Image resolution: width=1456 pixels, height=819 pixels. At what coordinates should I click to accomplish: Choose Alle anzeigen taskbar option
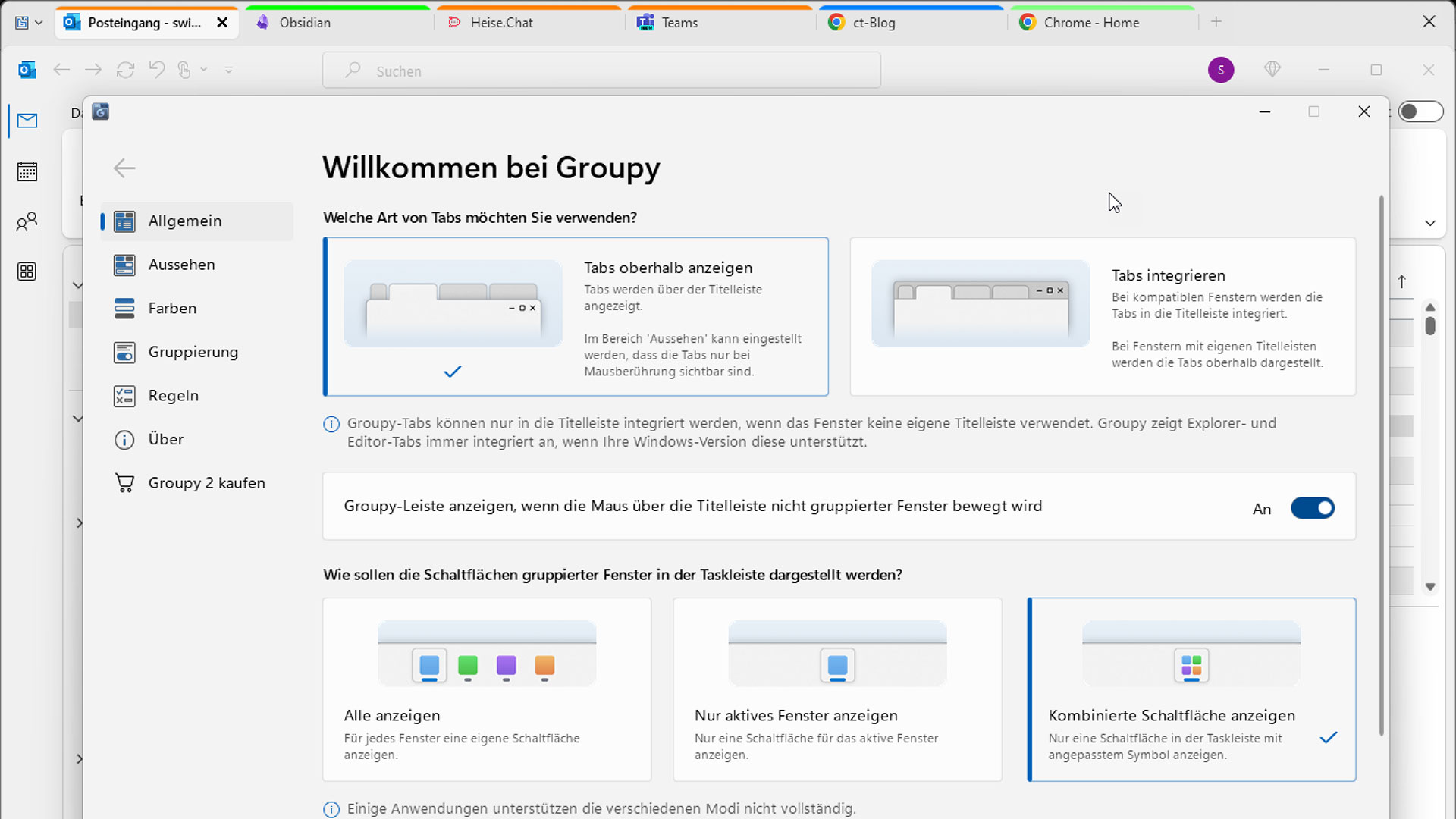click(486, 689)
